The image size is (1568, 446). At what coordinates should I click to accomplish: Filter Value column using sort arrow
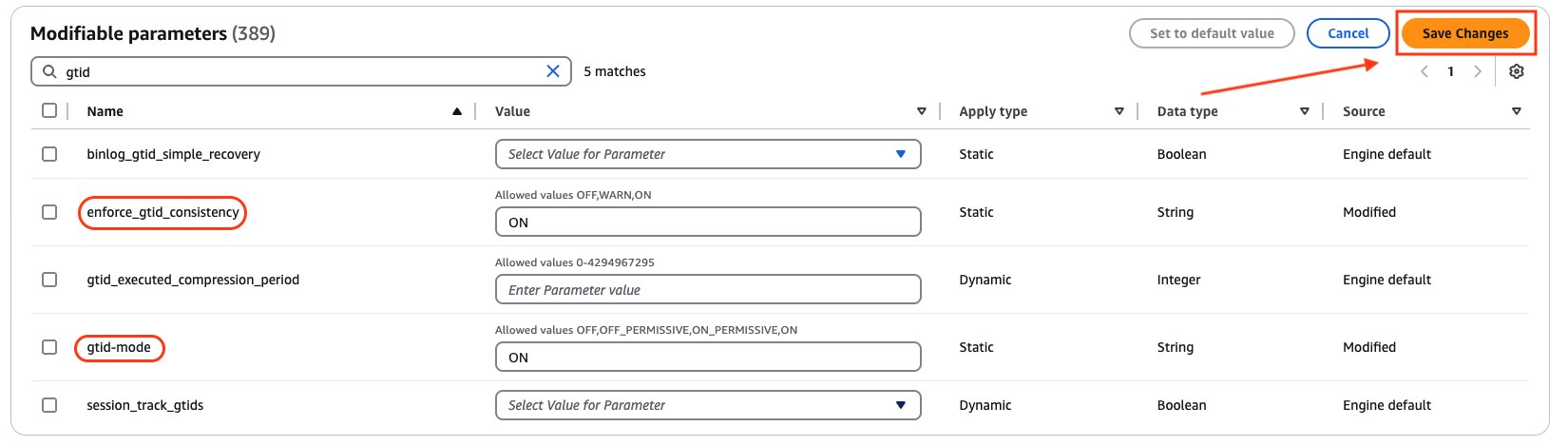tap(921, 111)
